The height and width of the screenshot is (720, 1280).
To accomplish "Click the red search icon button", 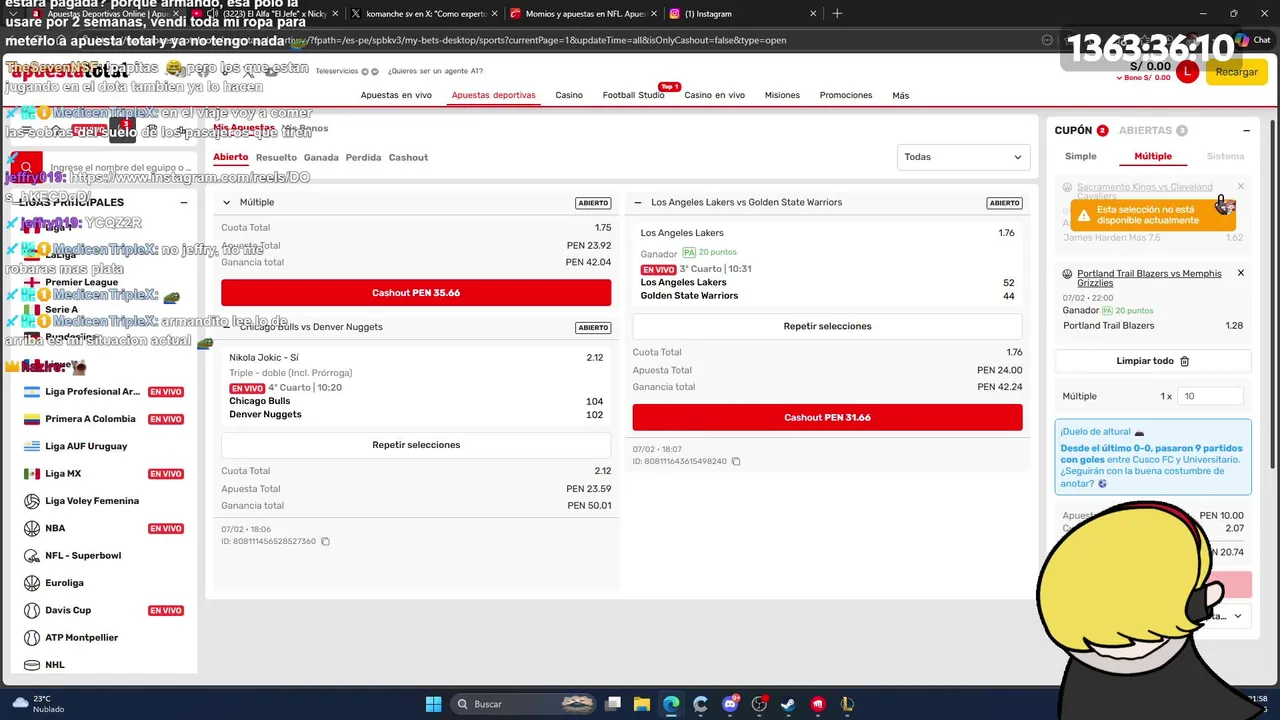I will click(x=26, y=167).
